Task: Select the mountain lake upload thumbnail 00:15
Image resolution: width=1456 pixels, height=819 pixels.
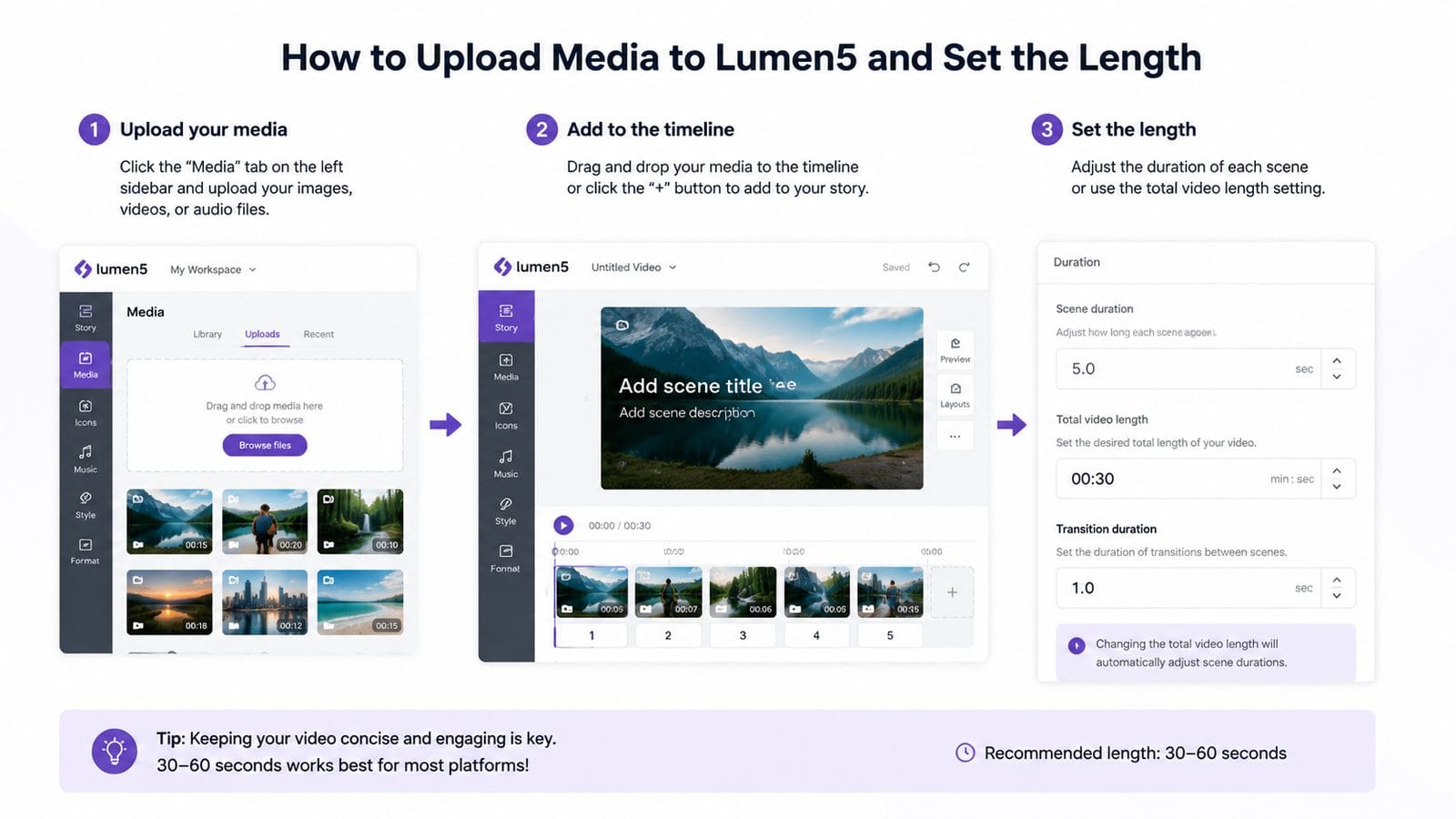Action: pyautogui.click(x=169, y=521)
